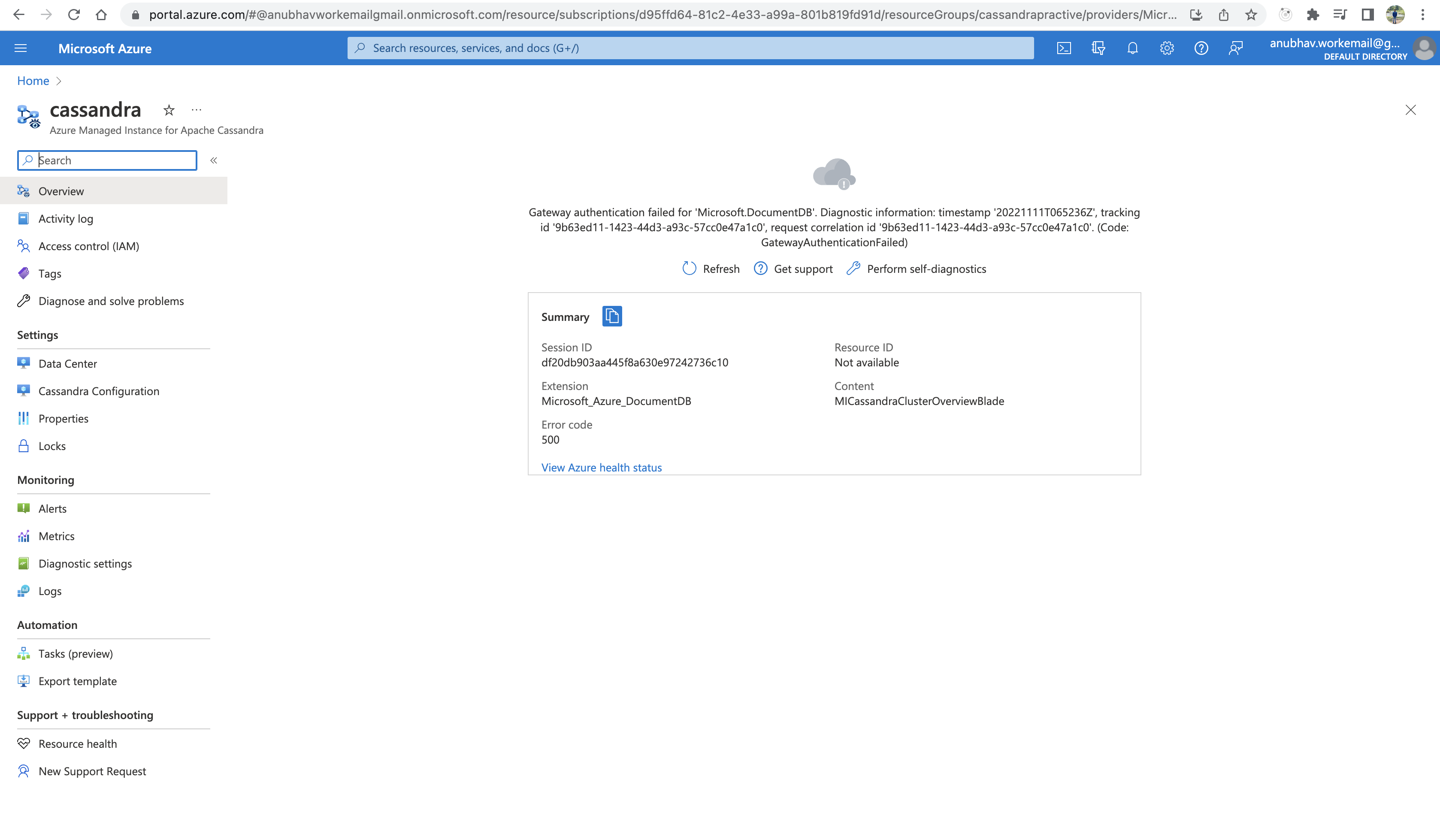
Task: Click the notifications bell
Action: click(x=1133, y=48)
